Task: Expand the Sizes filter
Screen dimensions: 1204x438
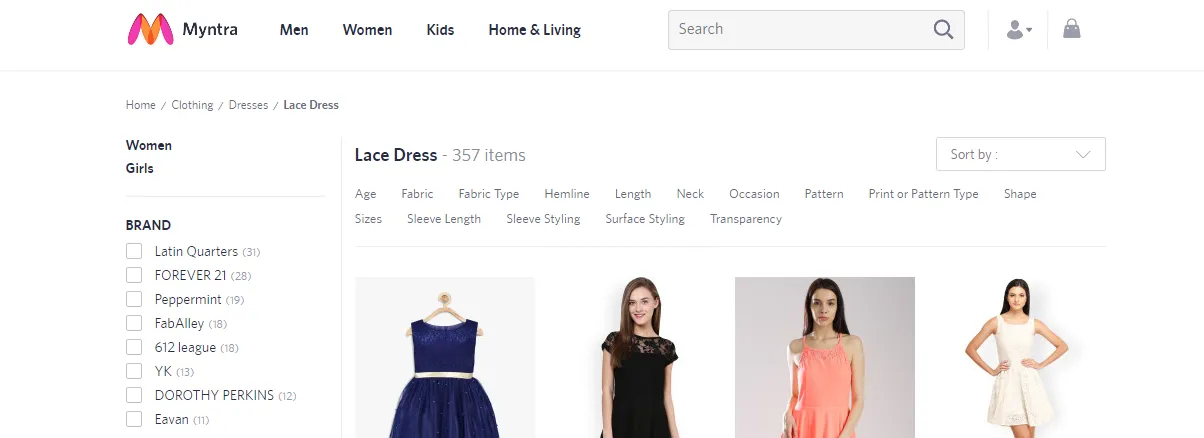Action: [368, 219]
